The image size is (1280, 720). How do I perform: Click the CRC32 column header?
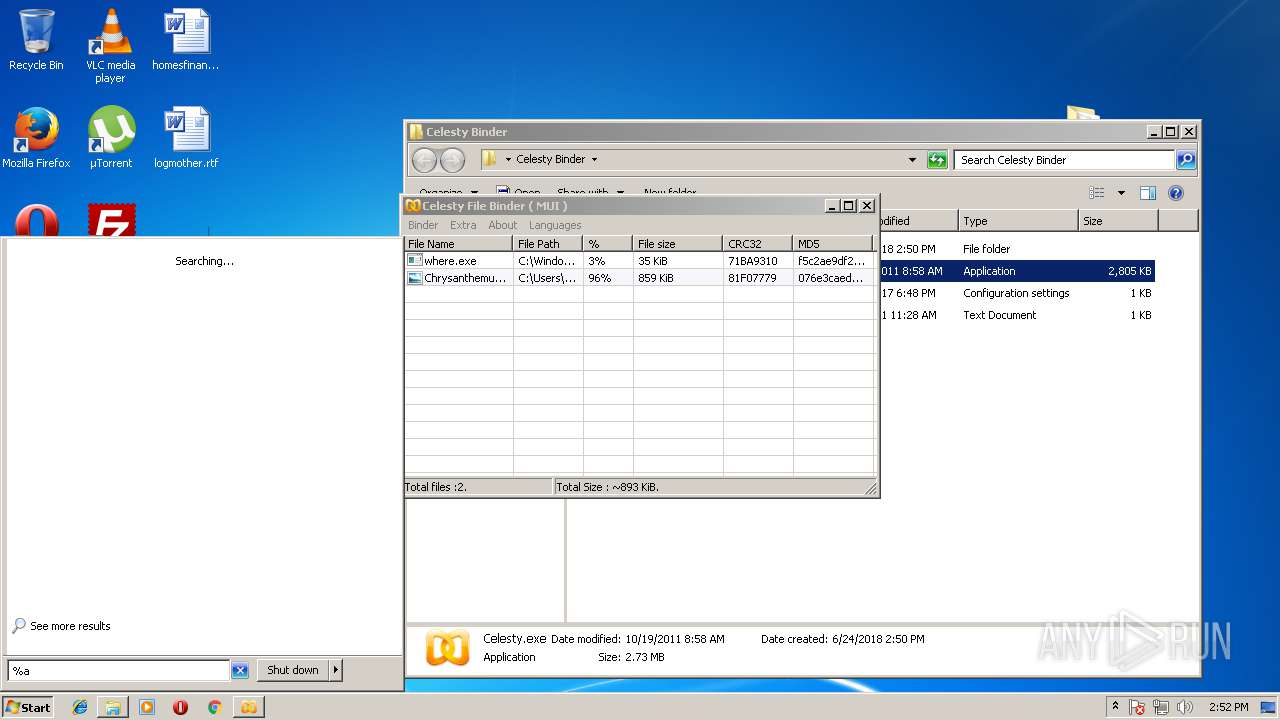point(757,244)
